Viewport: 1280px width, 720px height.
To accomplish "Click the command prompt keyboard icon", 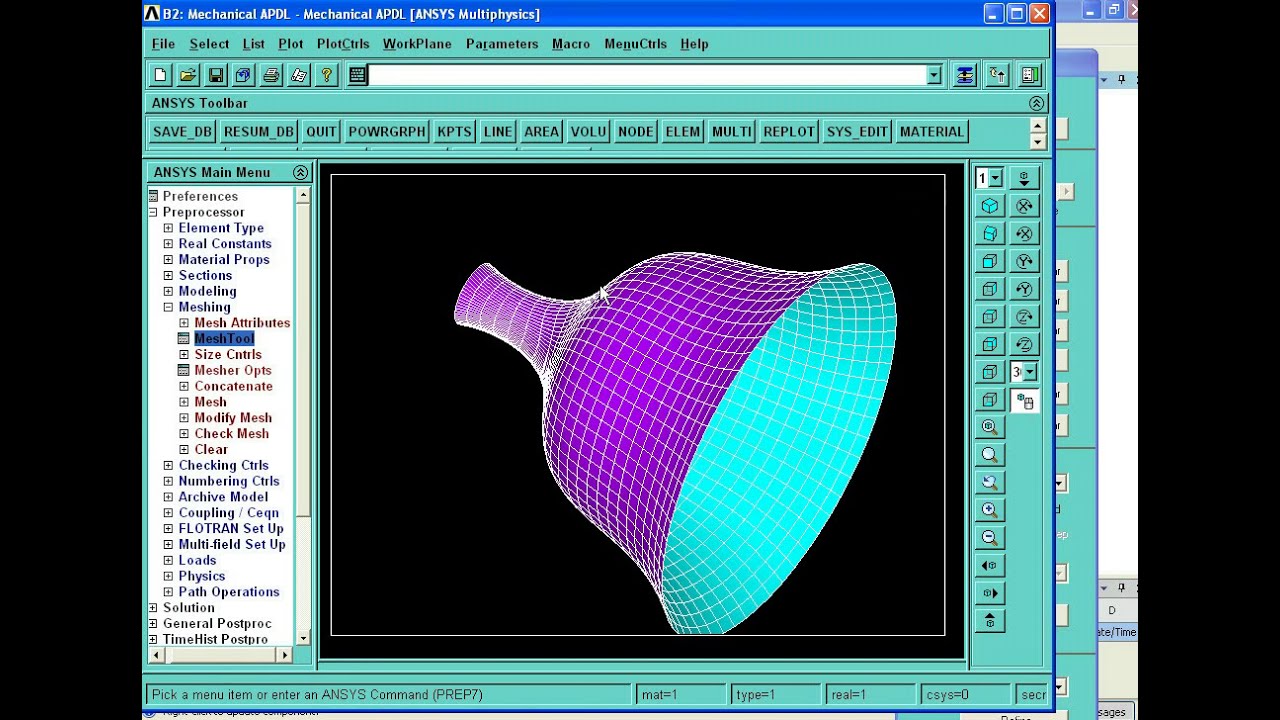I will 357,75.
